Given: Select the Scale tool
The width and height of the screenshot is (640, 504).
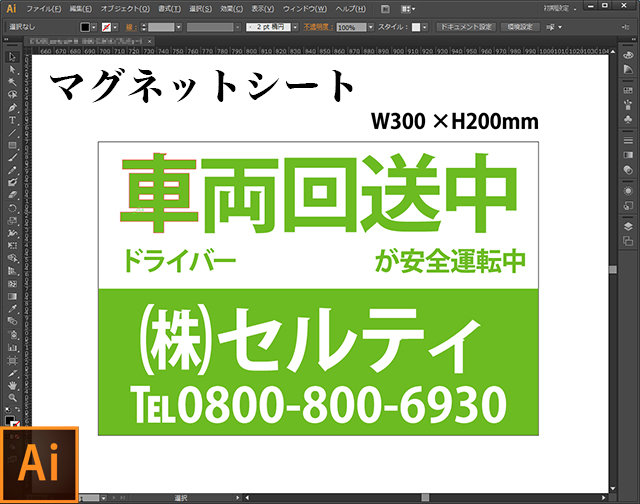Looking at the screenshot, I should (x=12, y=221).
